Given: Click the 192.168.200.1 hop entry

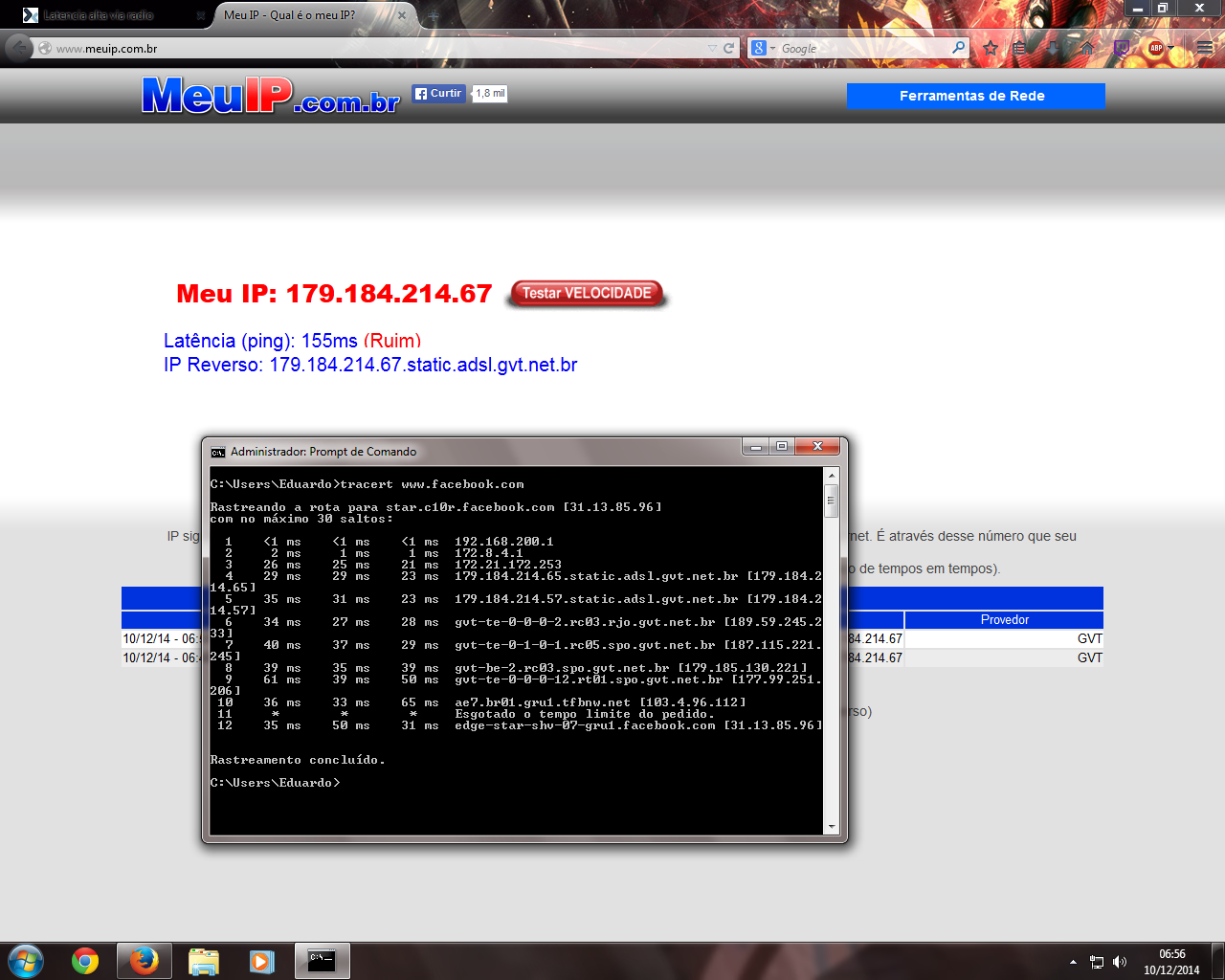Looking at the screenshot, I should point(504,542).
